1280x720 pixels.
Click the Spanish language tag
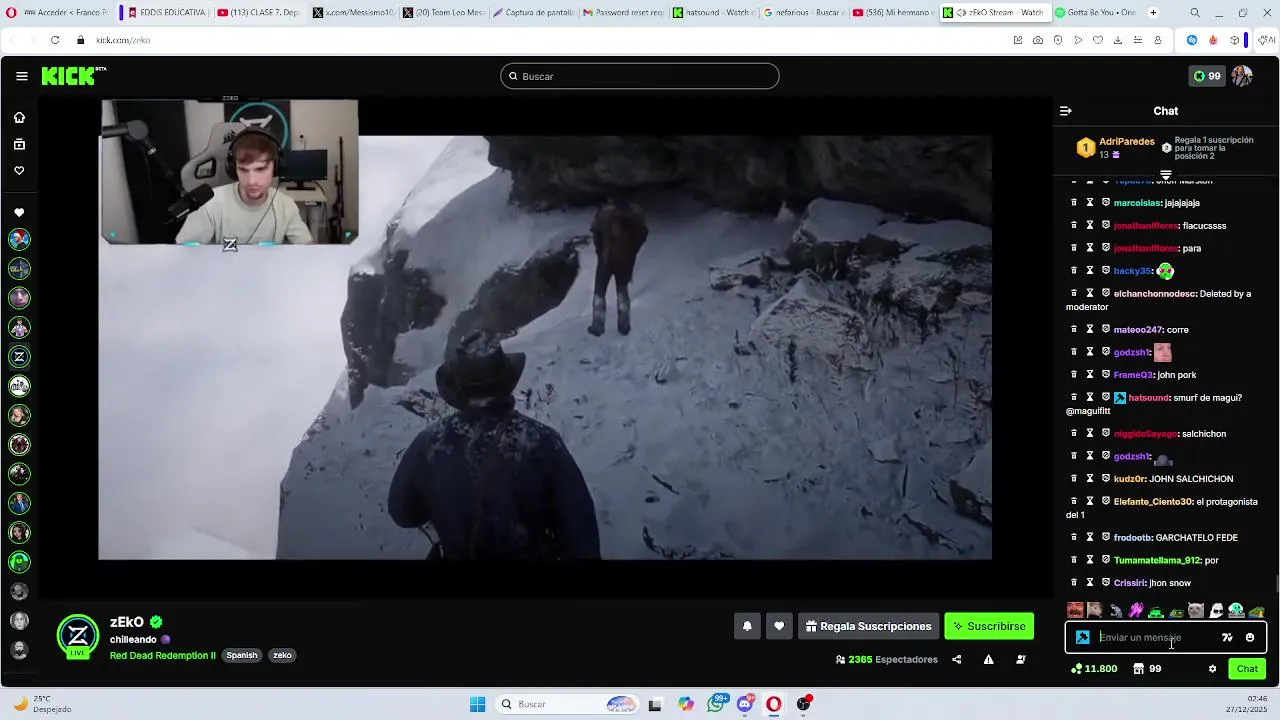pos(242,656)
